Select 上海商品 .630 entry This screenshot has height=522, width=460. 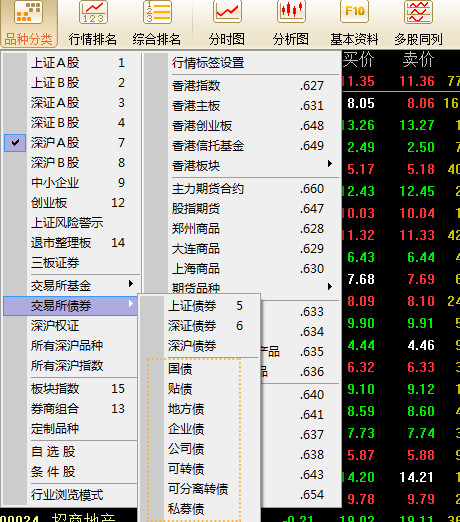[x=242, y=269]
